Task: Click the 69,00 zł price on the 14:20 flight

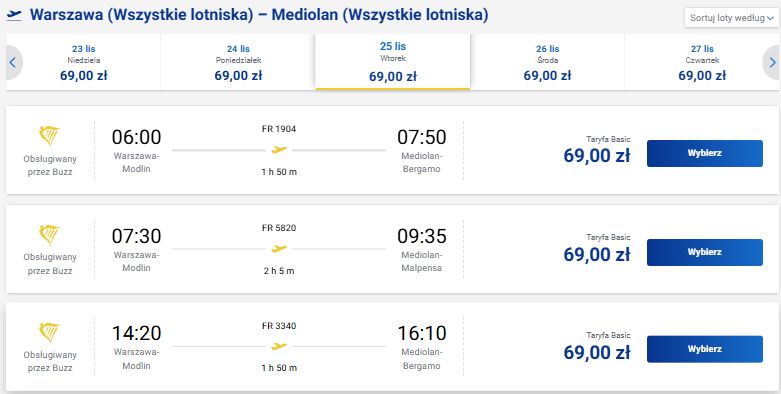Action: (x=597, y=353)
